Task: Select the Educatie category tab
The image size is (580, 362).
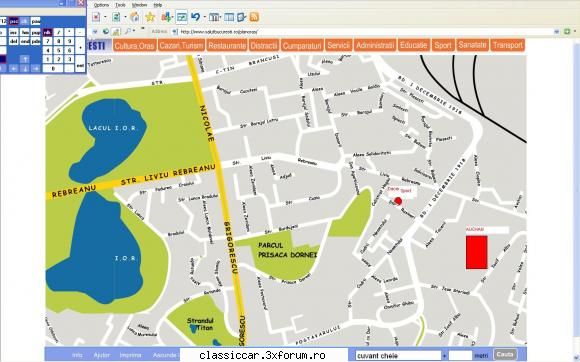Action: (414, 45)
